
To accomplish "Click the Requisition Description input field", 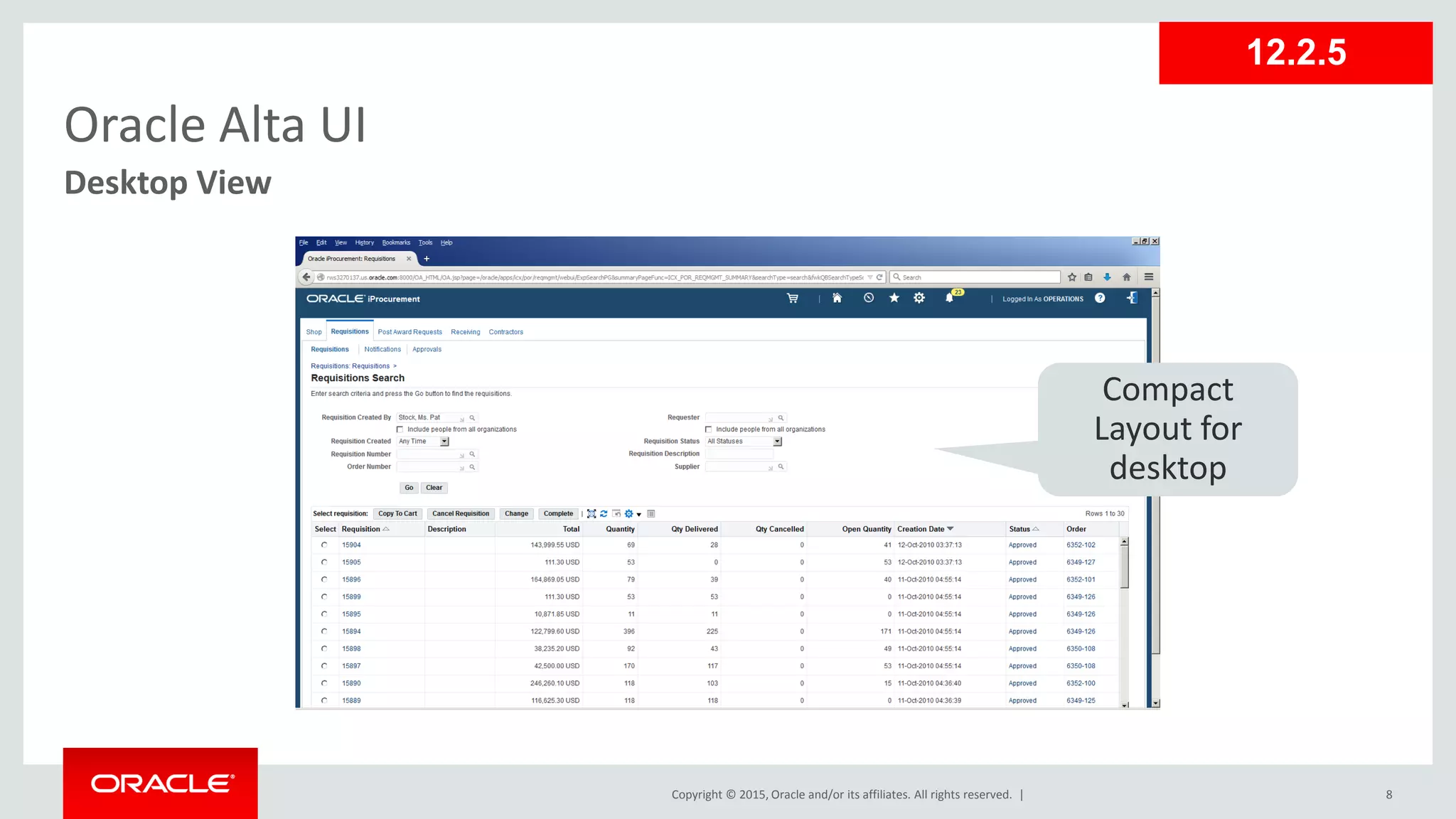I will point(739,454).
